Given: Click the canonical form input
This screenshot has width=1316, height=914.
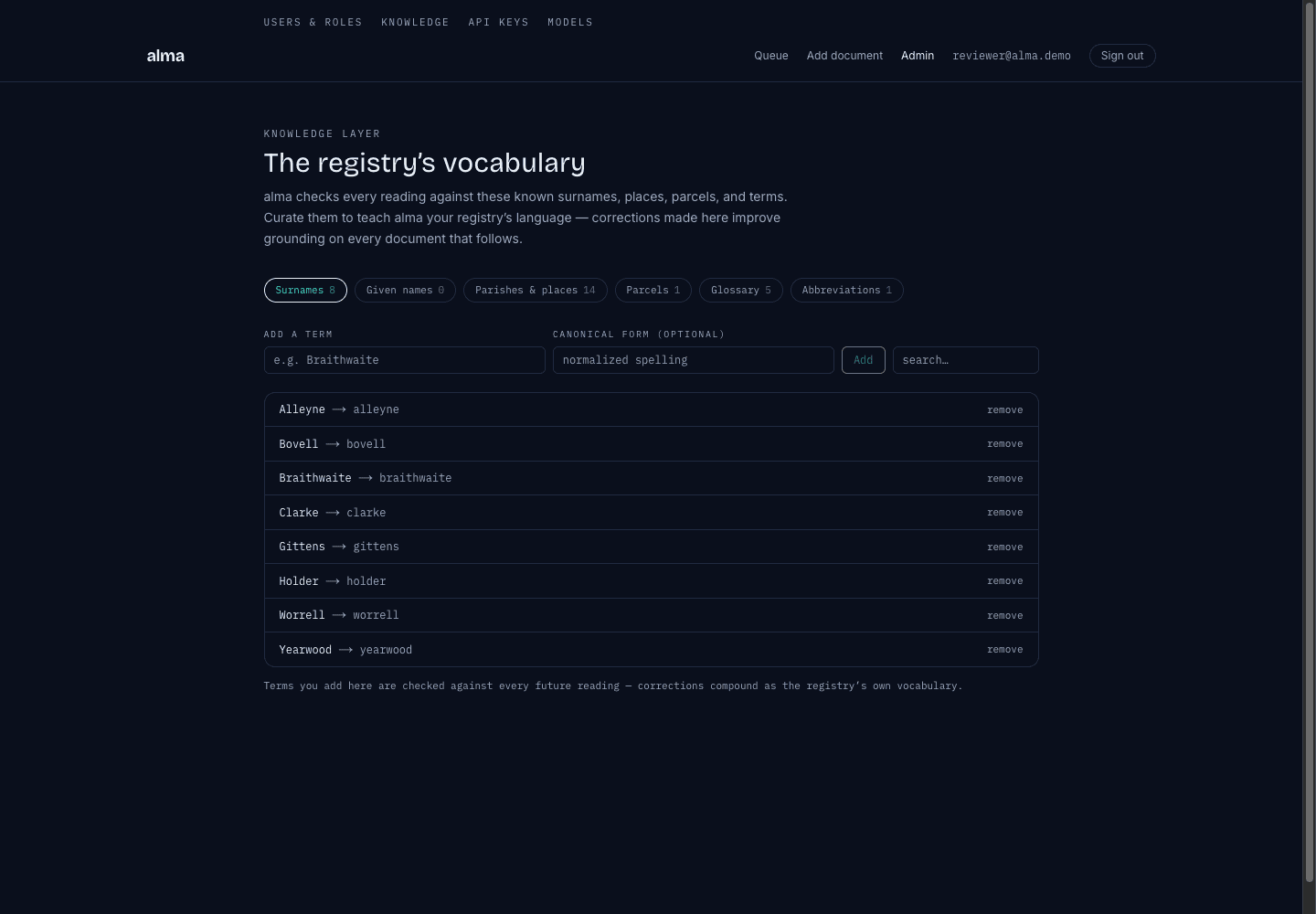Looking at the screenshot, I should pyautogui.click(x=694, y=360).
